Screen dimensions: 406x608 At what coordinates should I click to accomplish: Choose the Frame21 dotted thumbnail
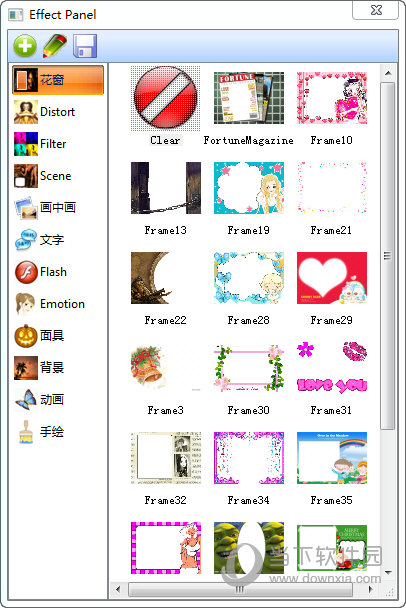coord(332,188)
